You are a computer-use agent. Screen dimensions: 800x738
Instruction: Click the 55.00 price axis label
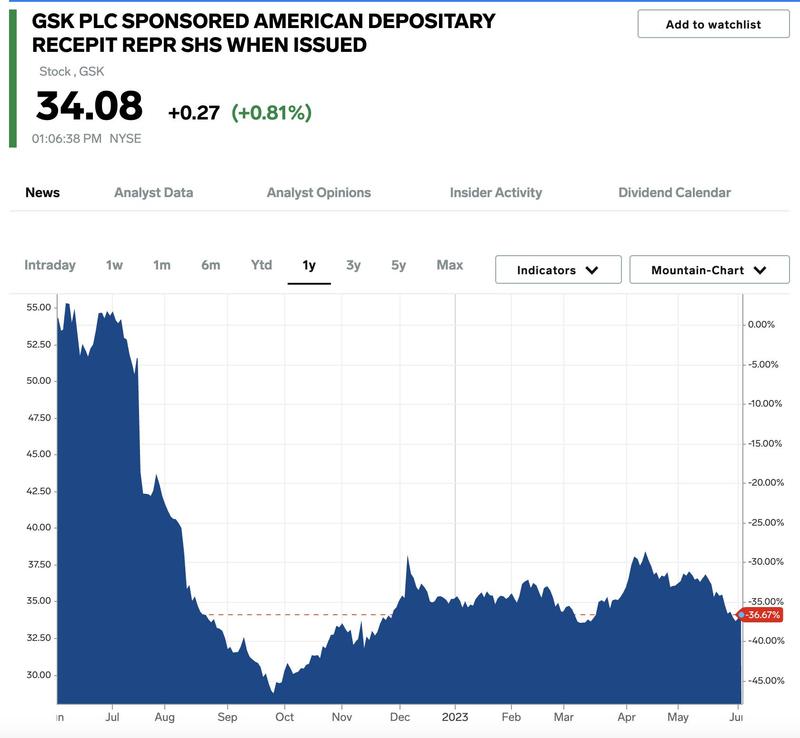click(39, 307)
